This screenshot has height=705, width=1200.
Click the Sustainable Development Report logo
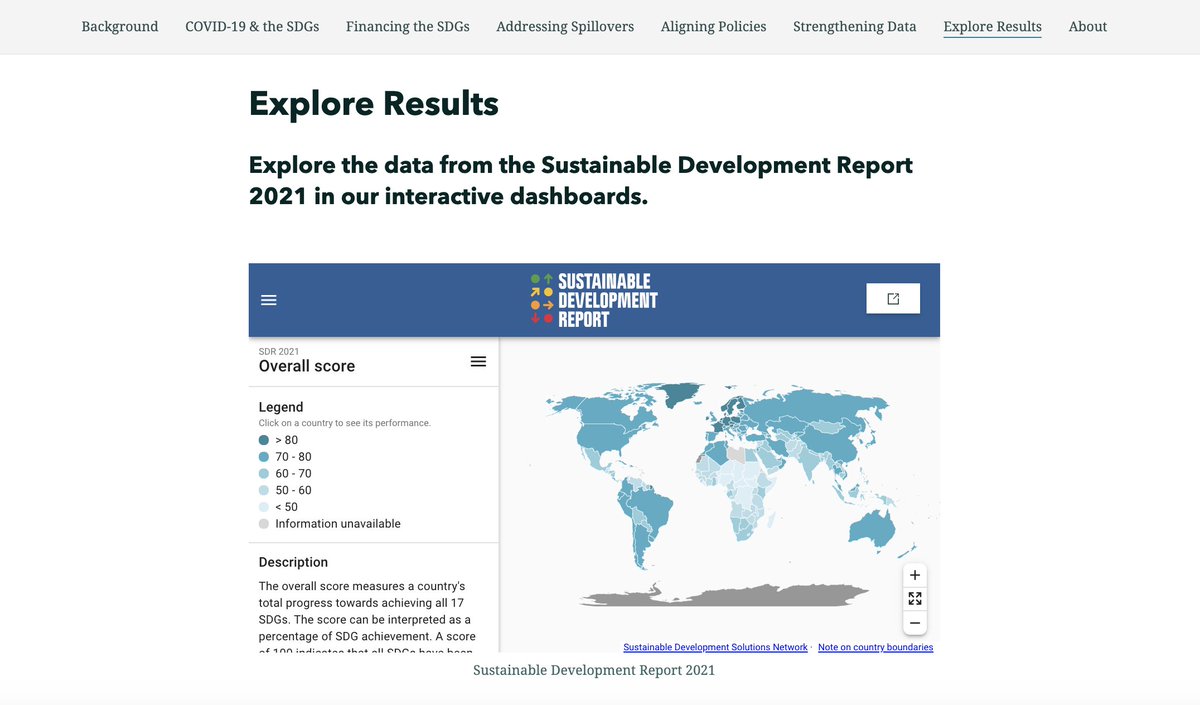594,300
